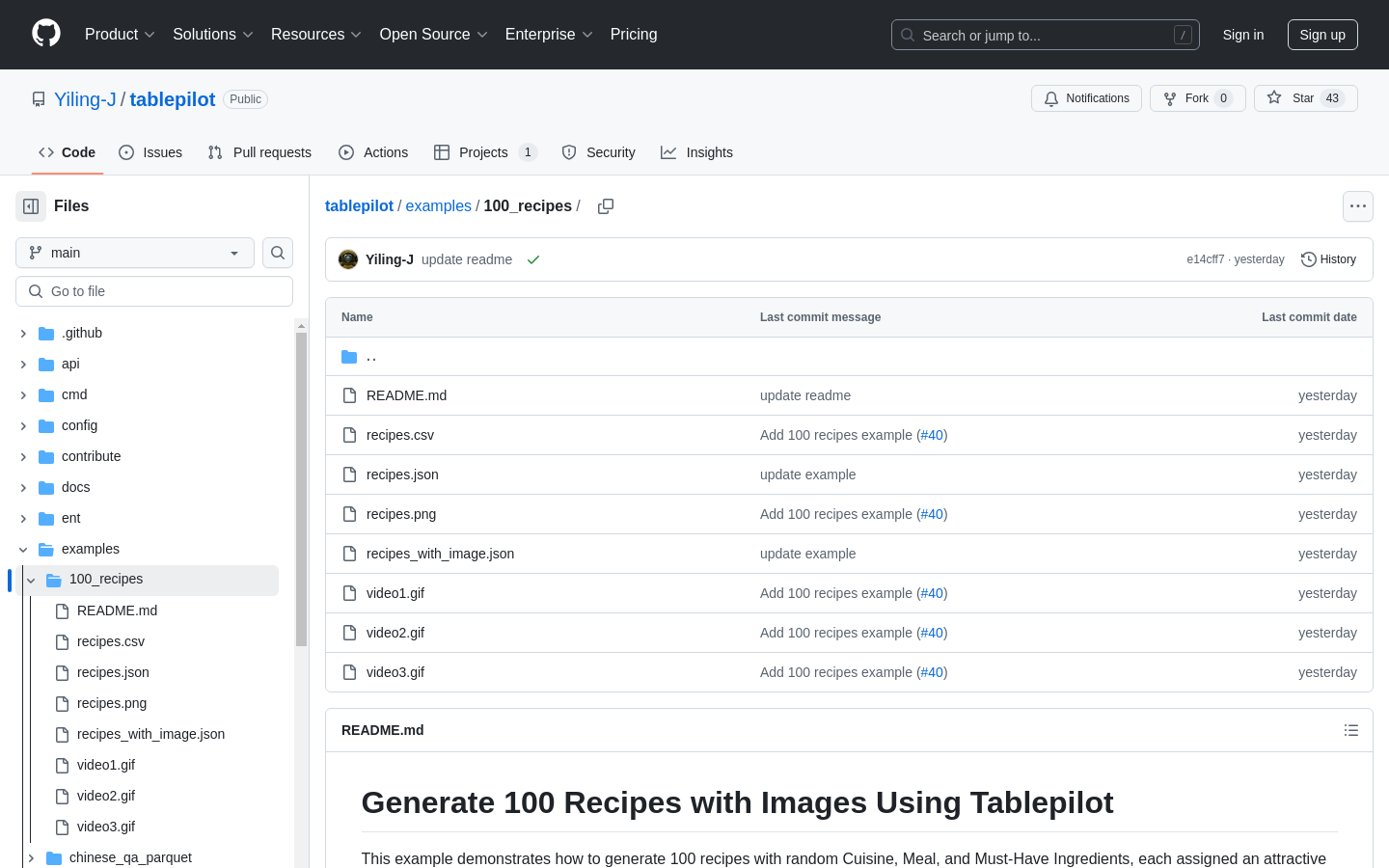Click the Notifications bell button
The image size is (1389, 868).
click(x=1086, y=98)
